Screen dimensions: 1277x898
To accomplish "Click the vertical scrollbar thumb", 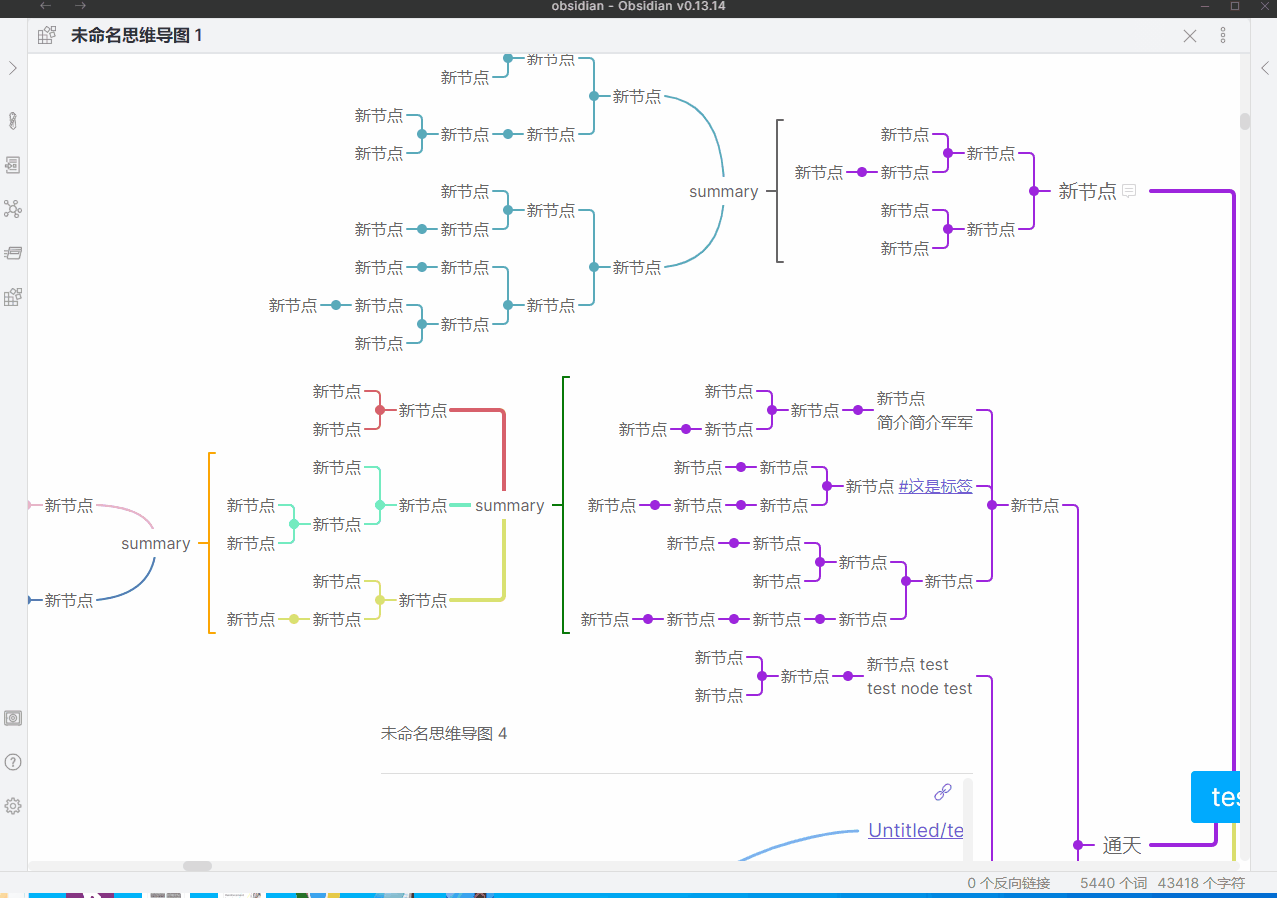I will (1245, 122).
